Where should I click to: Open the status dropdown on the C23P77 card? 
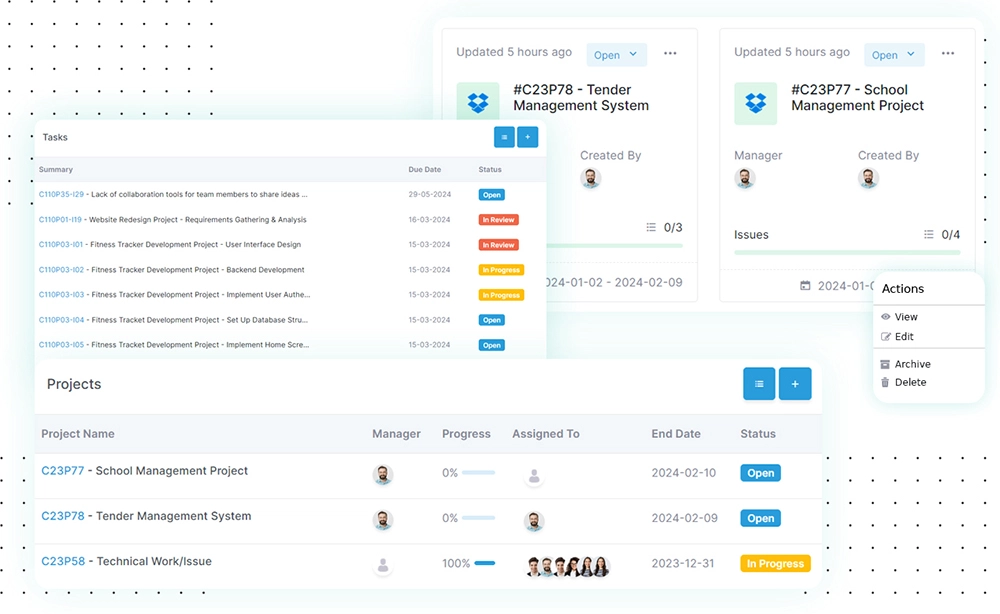coord(893,55)
